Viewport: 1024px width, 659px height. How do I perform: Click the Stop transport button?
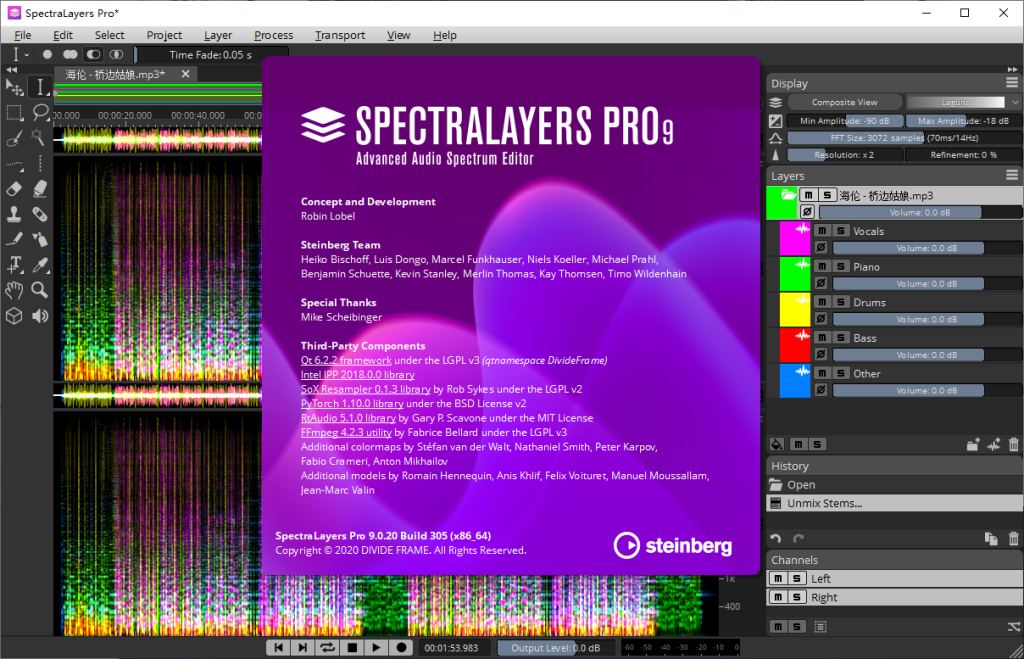coord(352,647)
